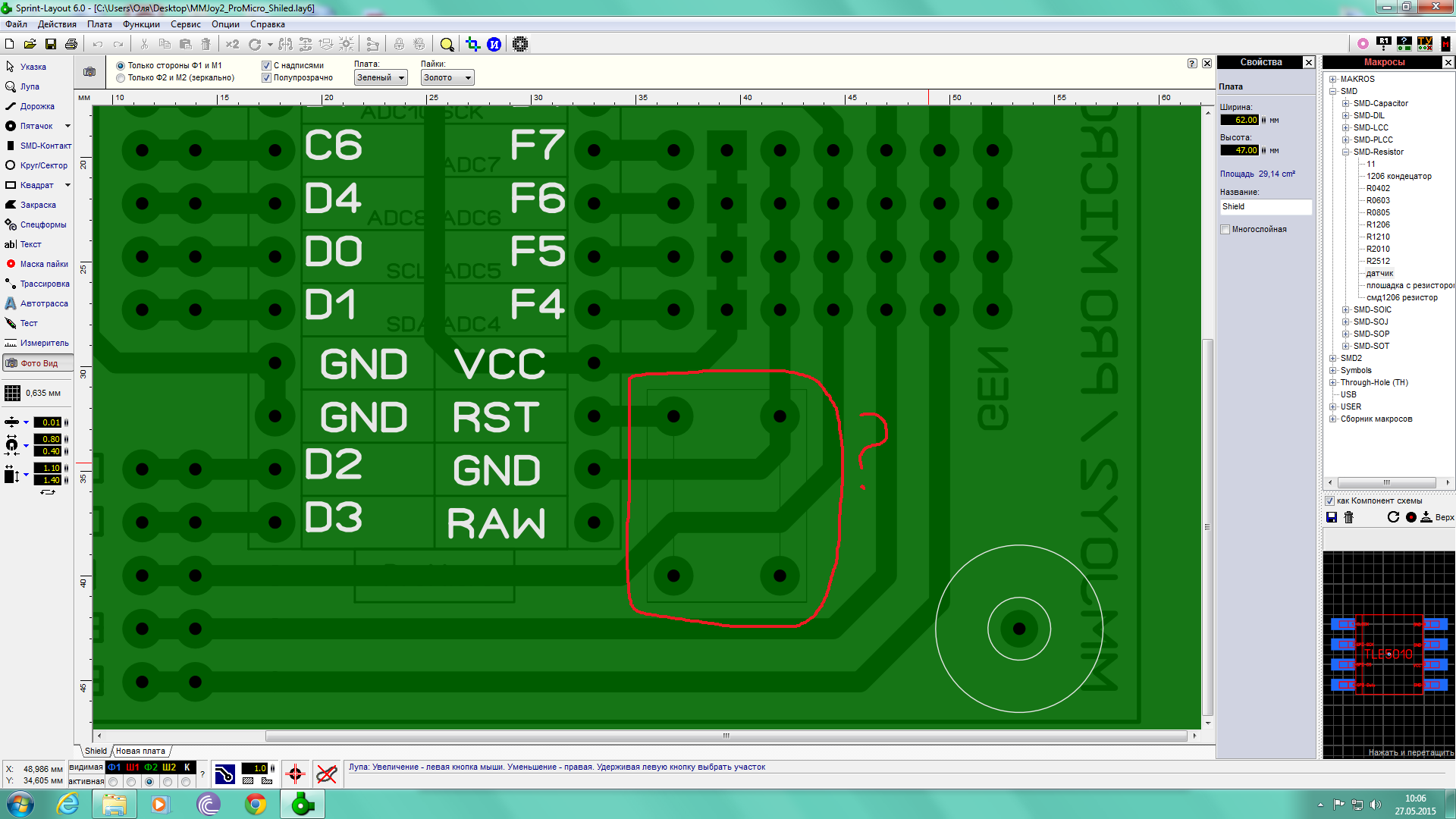Enable 'Многослойная' checkbox

[1225, 230]
